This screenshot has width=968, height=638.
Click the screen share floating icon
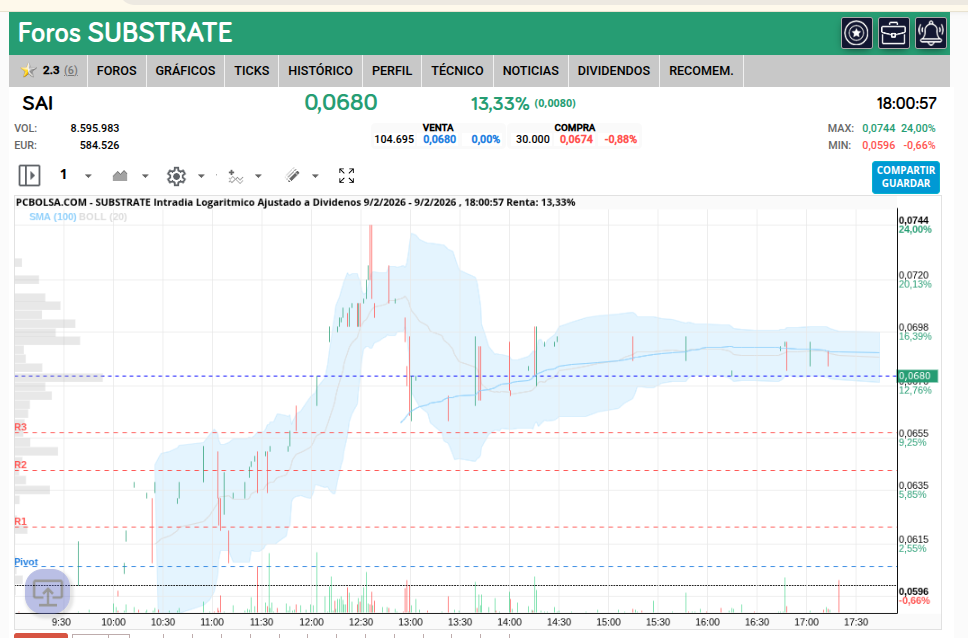point(48,592)
